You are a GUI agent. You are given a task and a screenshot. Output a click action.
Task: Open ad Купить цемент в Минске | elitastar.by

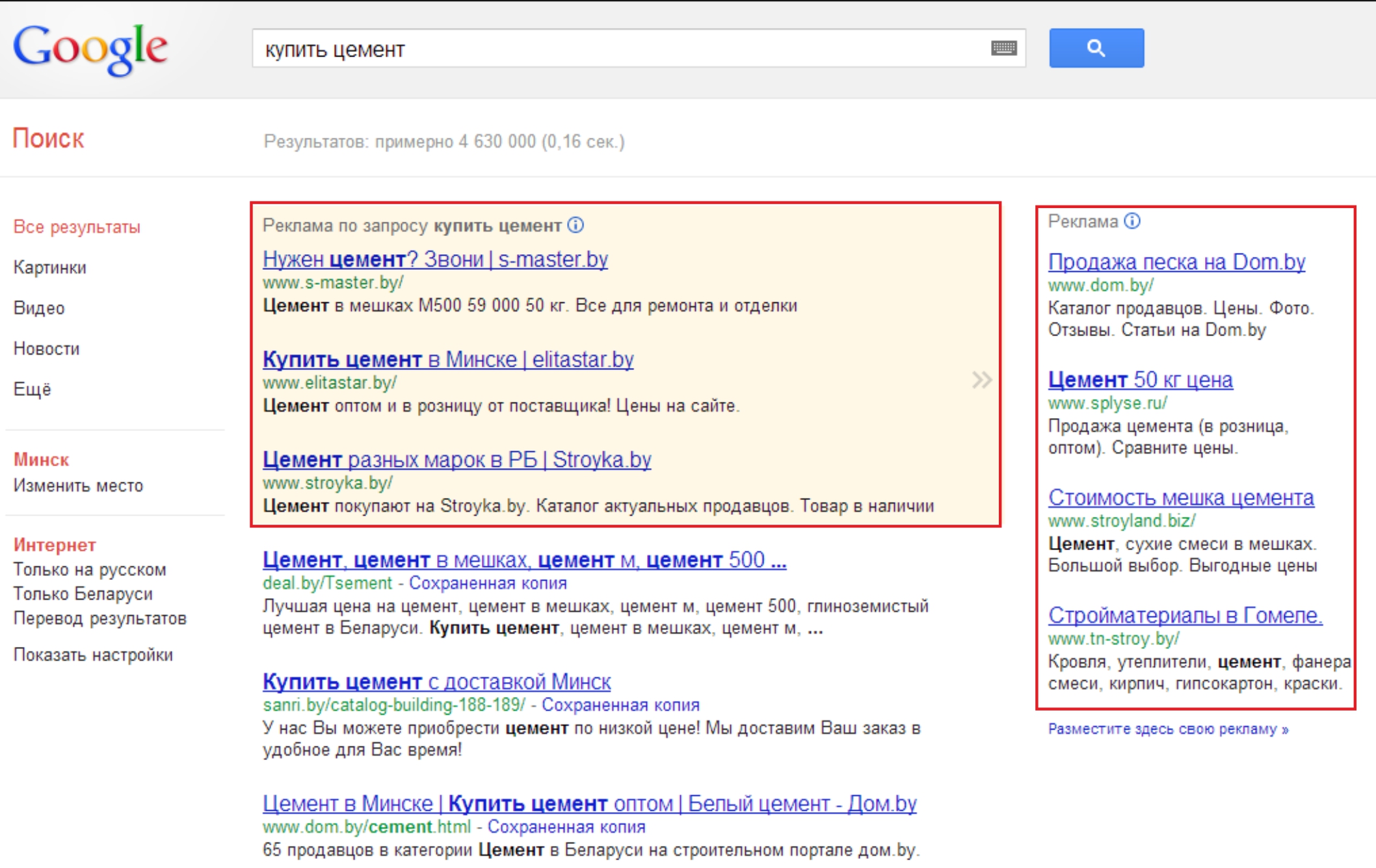point(448,360)
